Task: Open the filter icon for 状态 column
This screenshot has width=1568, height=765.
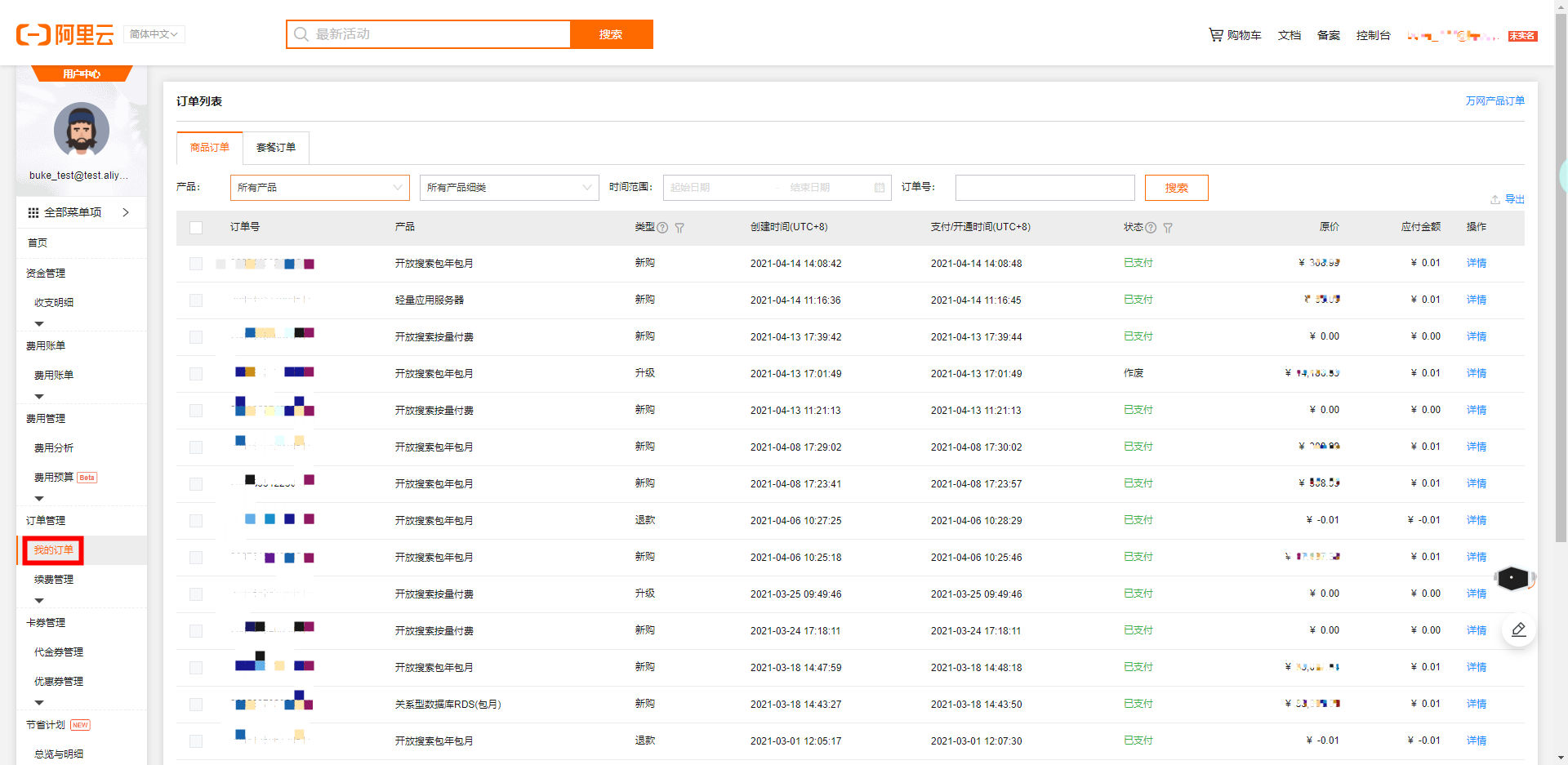Action: click(1168, 228)
